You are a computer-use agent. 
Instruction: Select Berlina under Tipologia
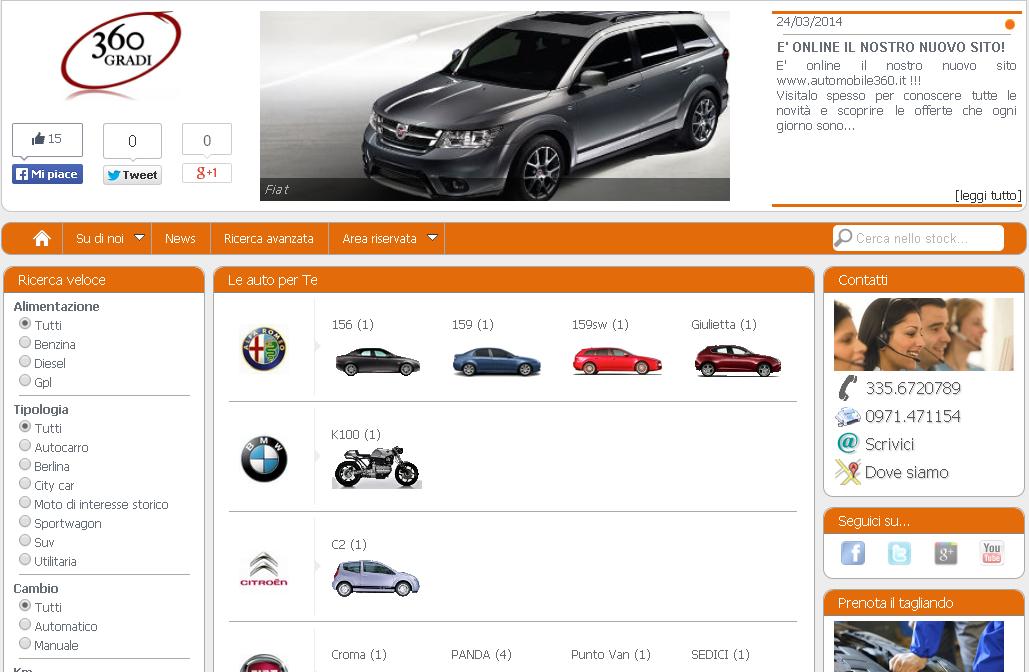[25, 464]
